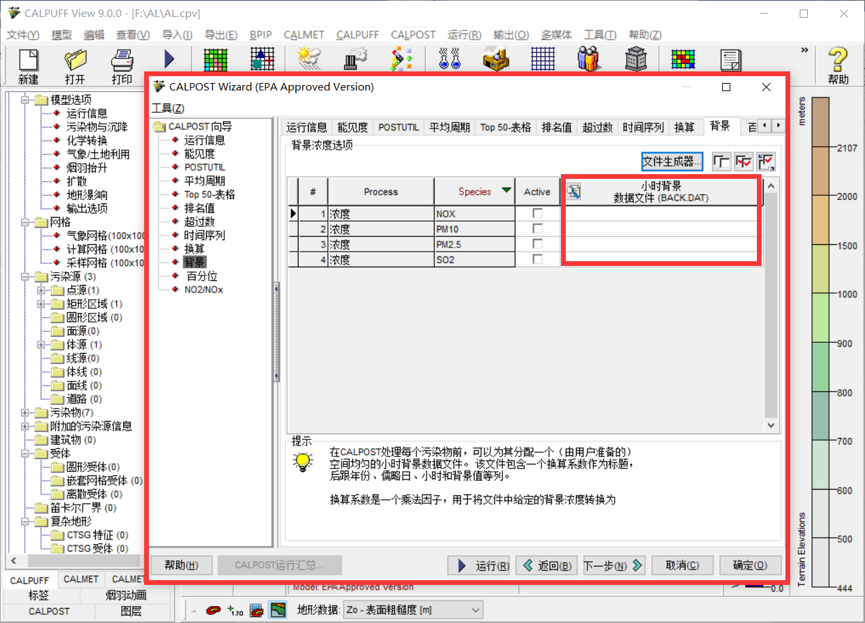
Task: Collapse the 模型选项 tree node
Action: click(25, 100)
